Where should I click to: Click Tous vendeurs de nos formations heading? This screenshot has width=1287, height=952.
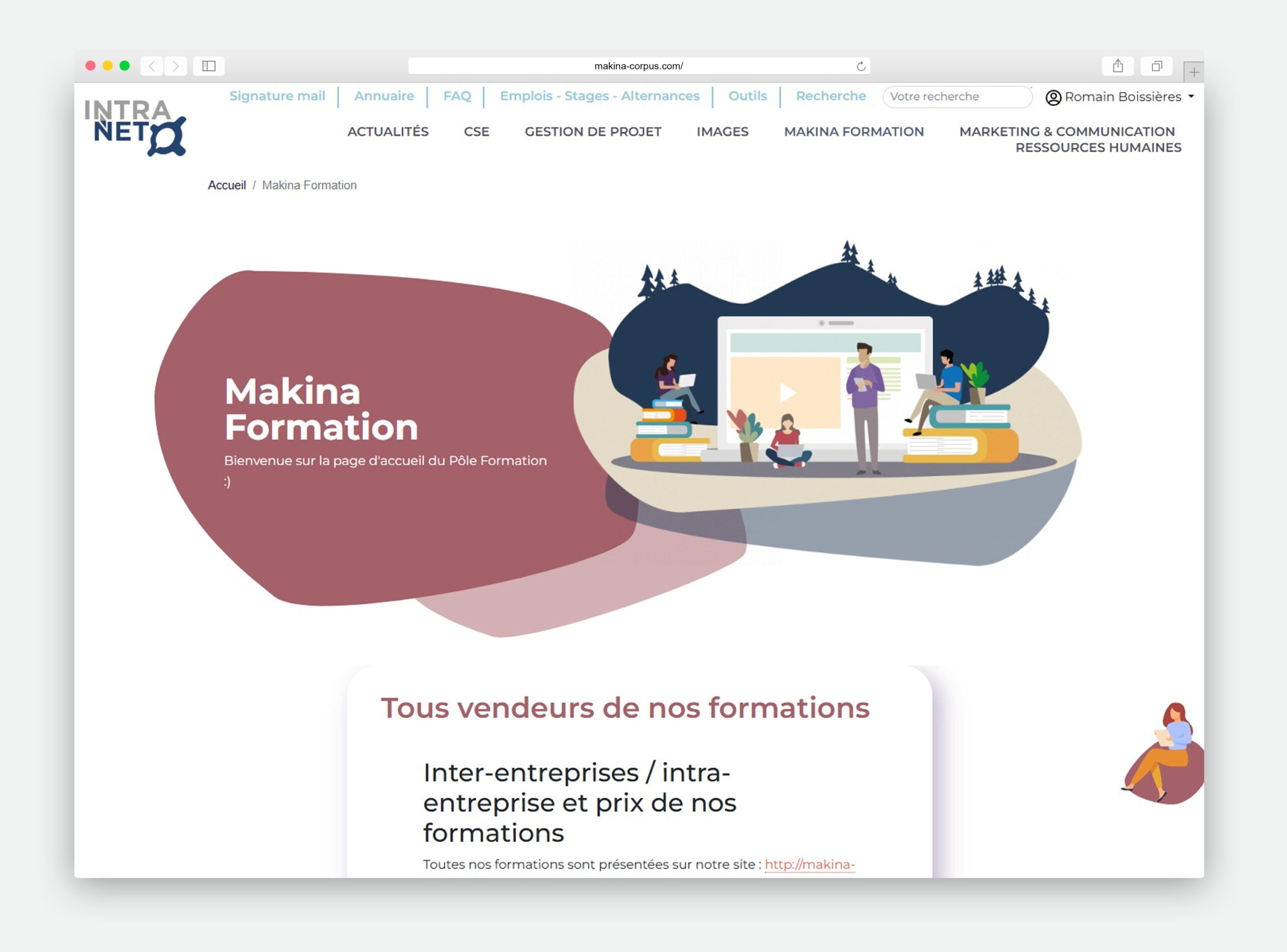point(625,708)
